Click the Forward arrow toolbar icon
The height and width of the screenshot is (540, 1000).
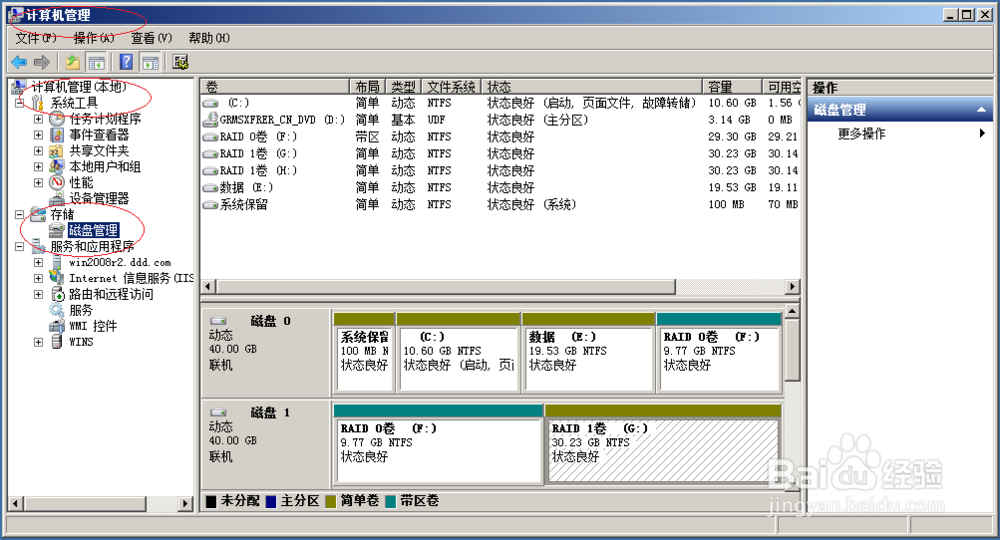[42, 62]
